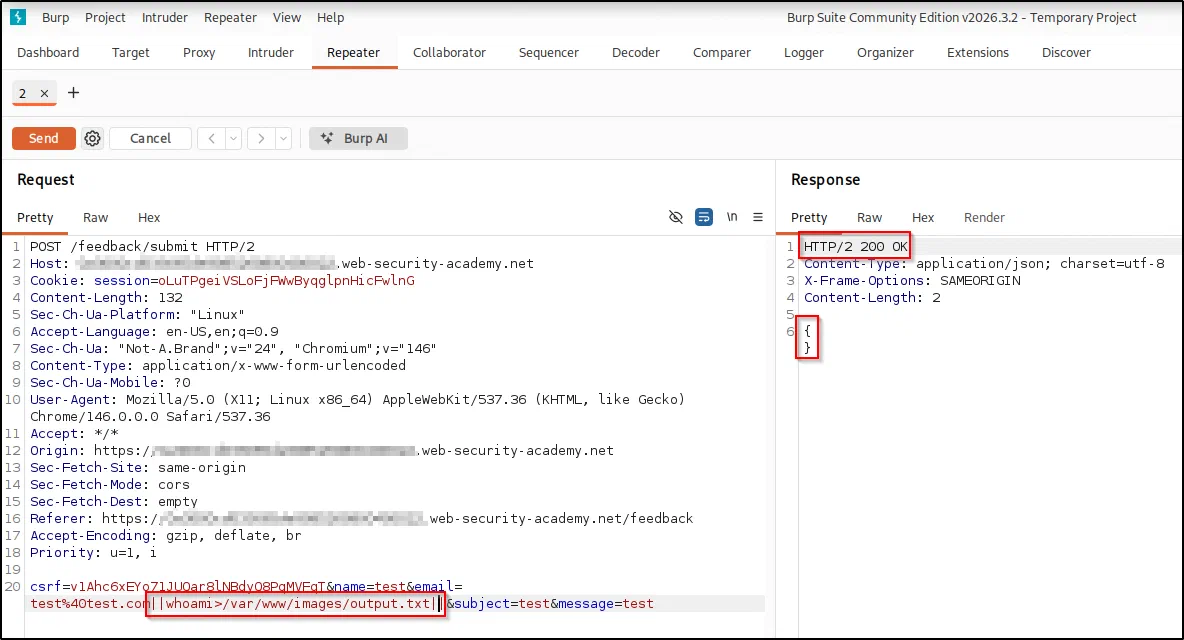Open the Help menu
Screen dimensions: 1184x640
(x=330, y=17)
